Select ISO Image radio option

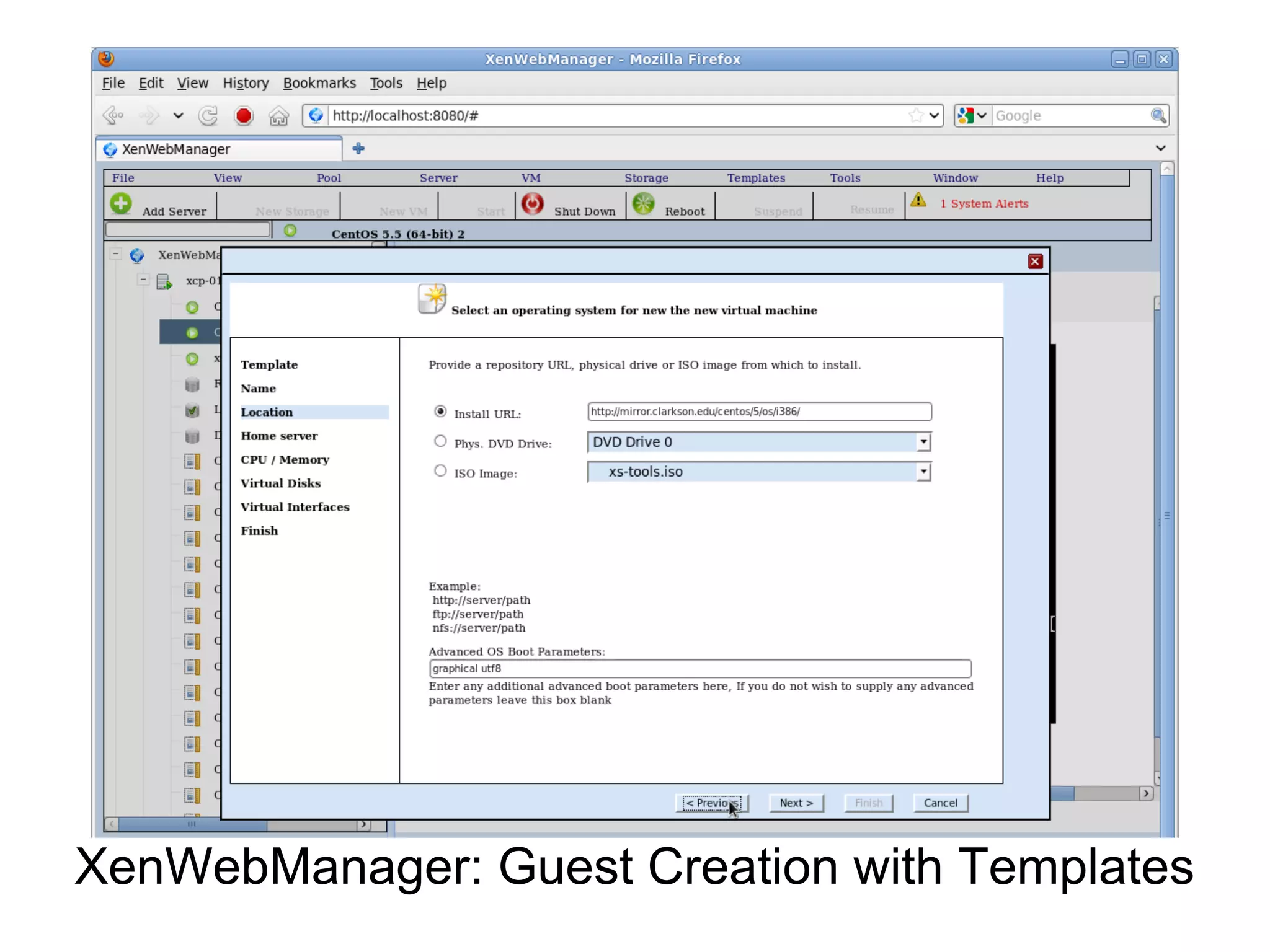440,470
